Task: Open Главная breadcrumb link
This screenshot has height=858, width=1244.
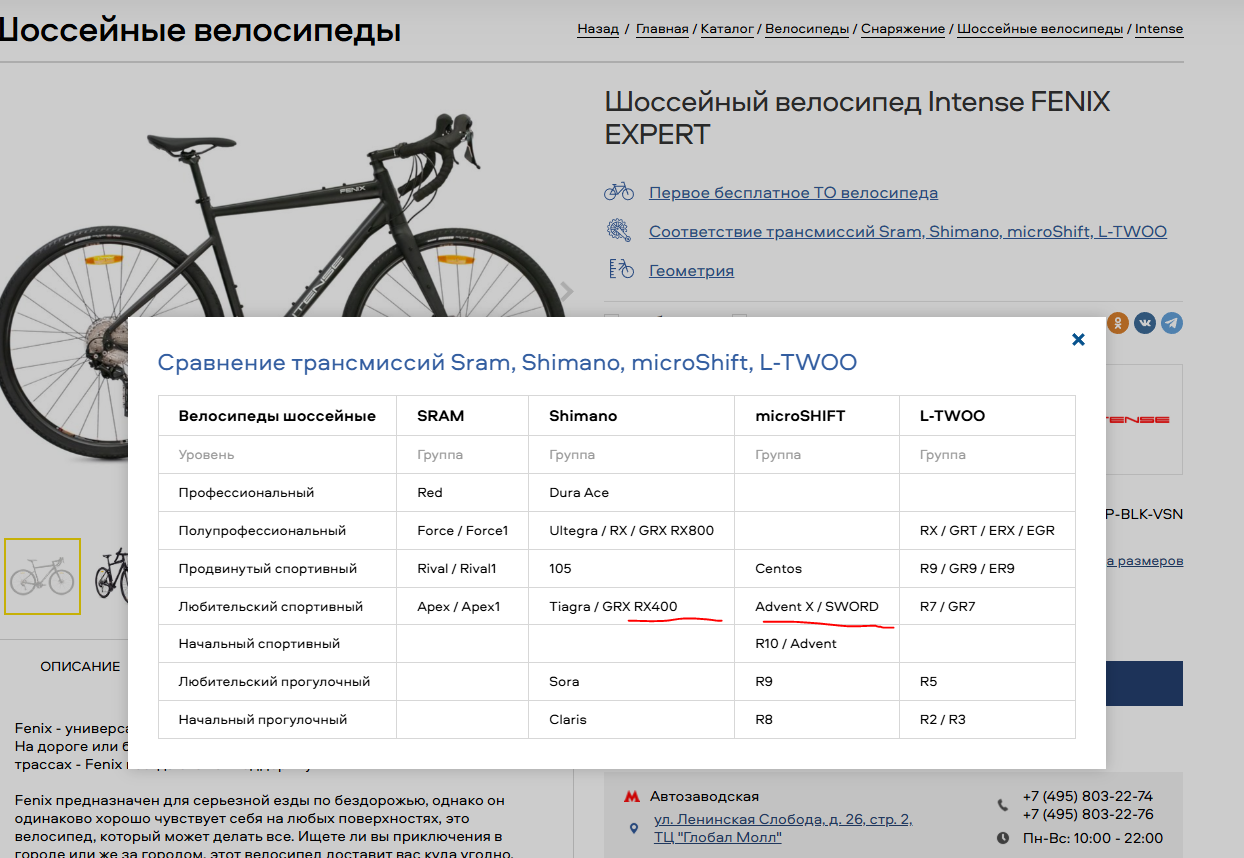Action: [662, 29]
